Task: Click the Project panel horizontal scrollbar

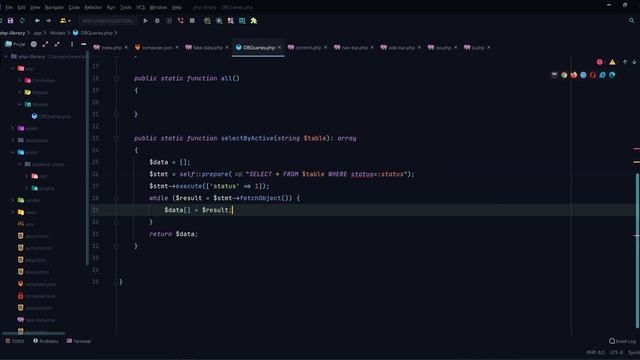Action: pos(34,333)
